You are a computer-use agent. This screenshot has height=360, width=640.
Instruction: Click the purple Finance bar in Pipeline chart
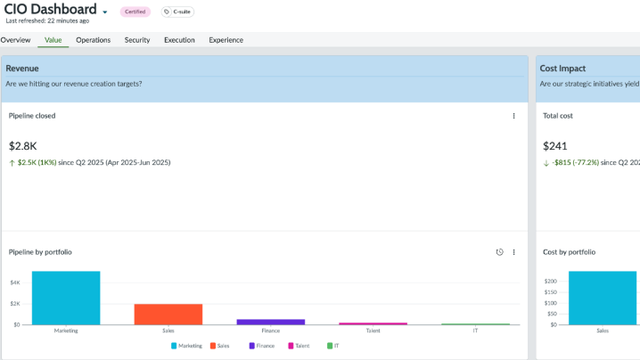(x=271, y=322)
